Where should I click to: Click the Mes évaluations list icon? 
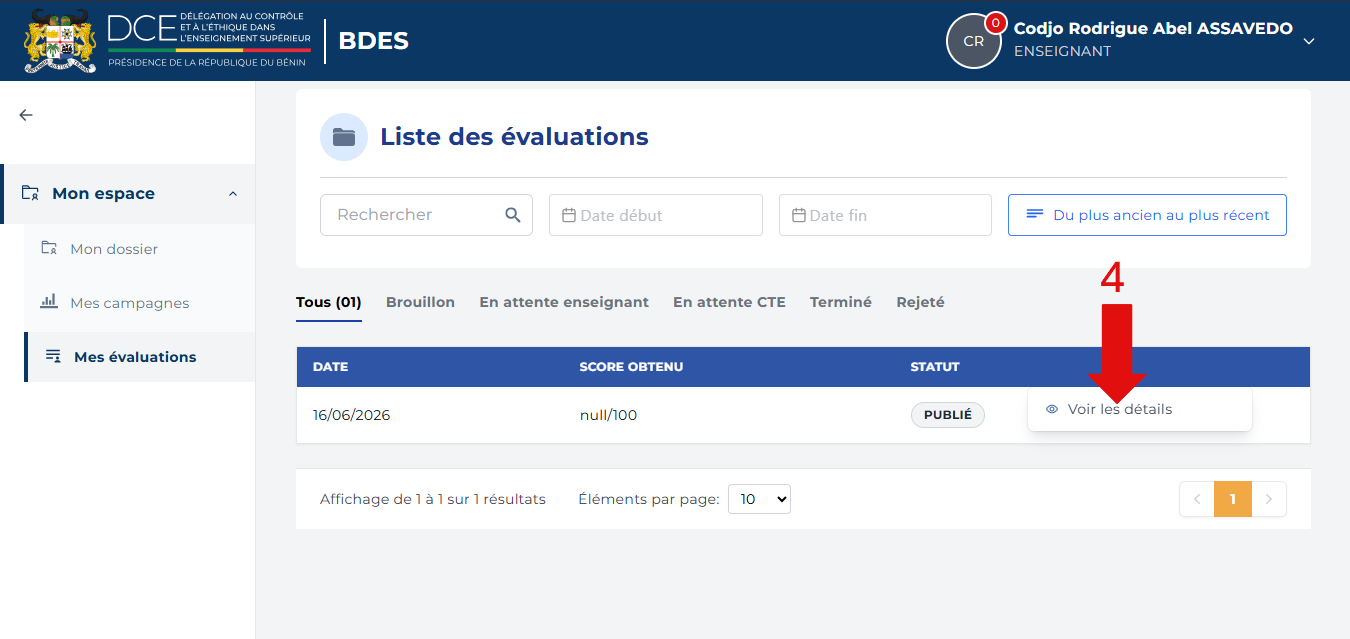[x=53, y=356]
